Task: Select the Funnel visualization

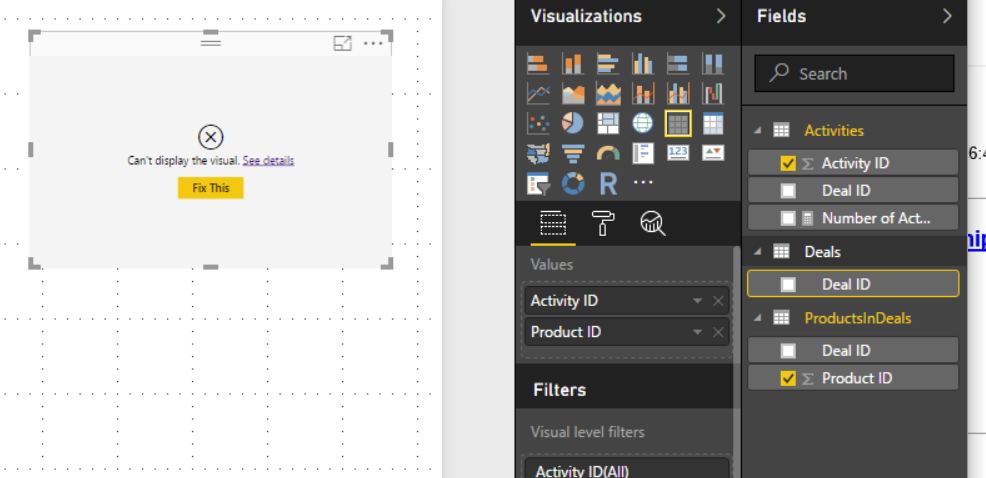Action: click(x=573, y=153)
